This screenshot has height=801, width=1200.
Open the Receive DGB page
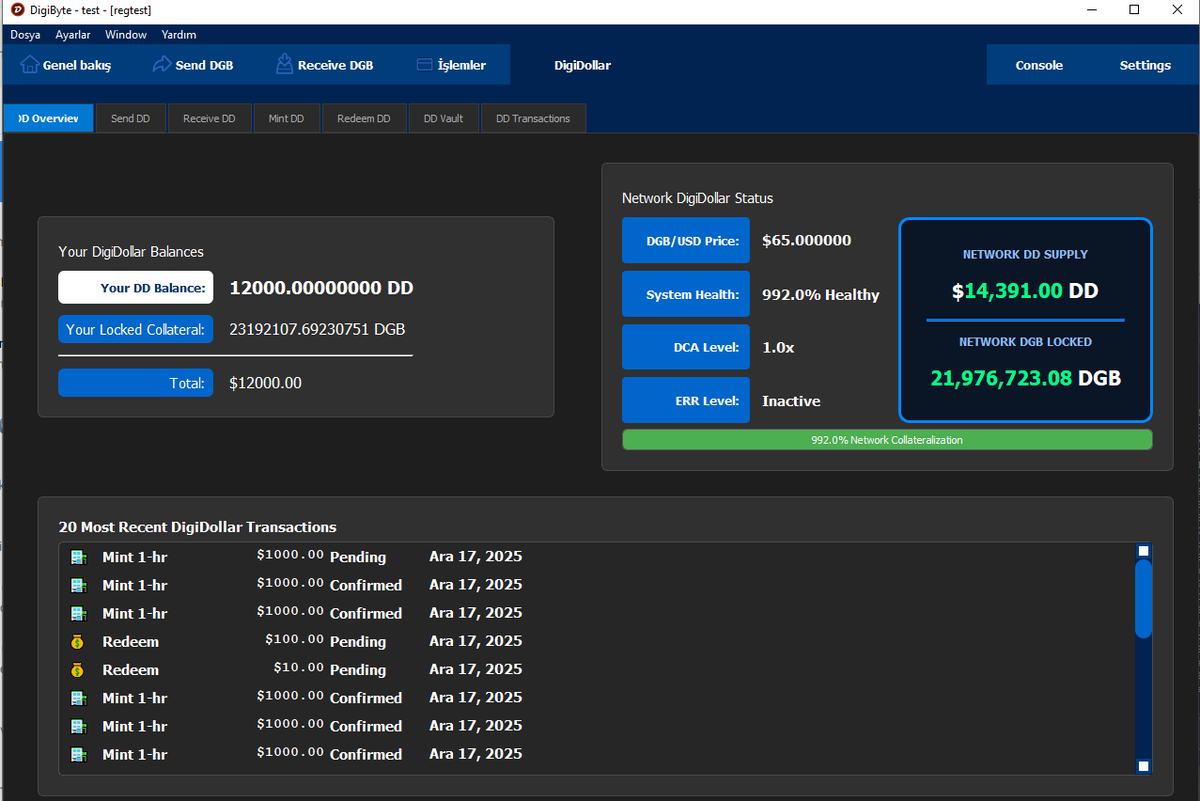(x=324, y=65)
